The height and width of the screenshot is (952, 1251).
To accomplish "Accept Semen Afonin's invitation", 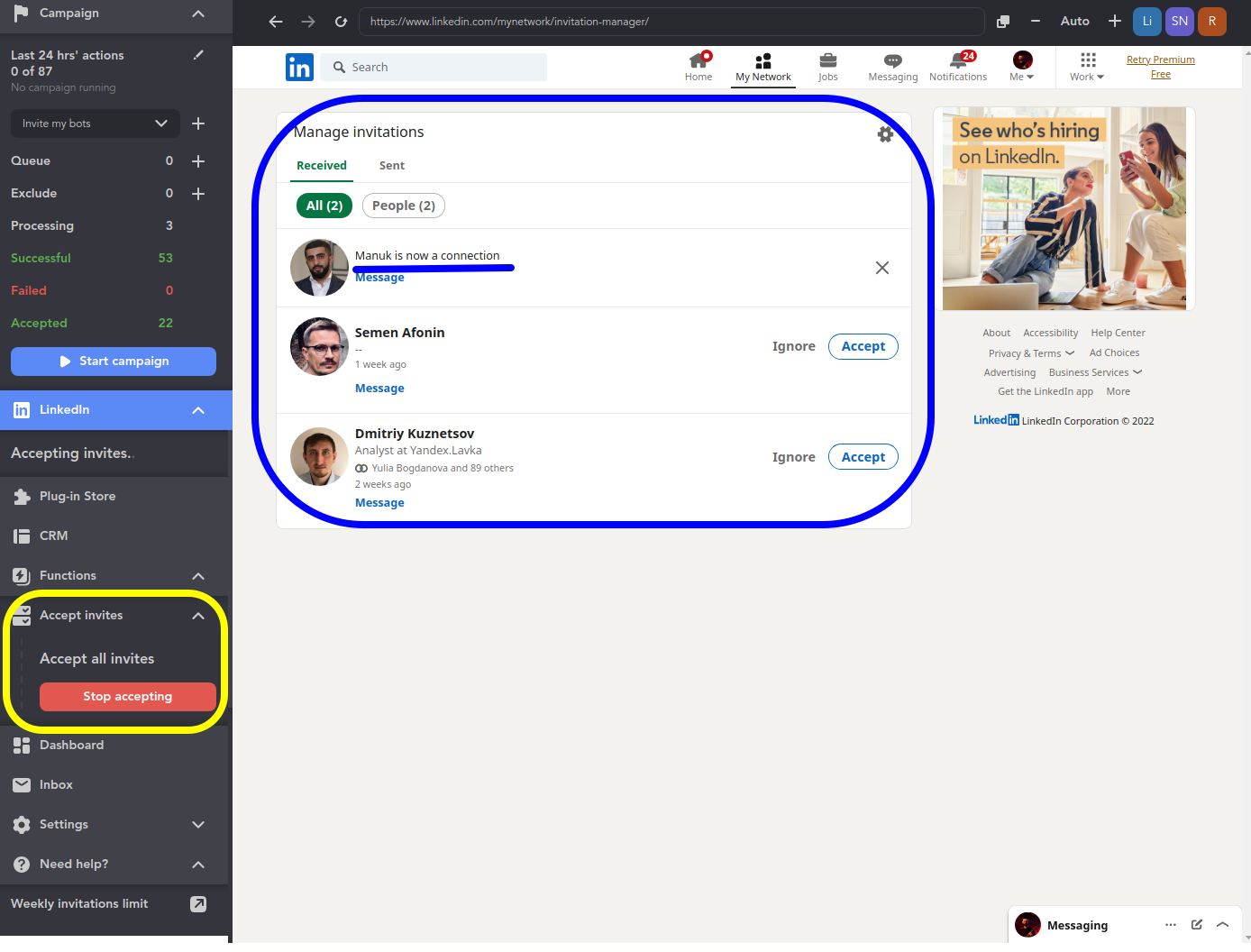I will [x=863, y=346].
